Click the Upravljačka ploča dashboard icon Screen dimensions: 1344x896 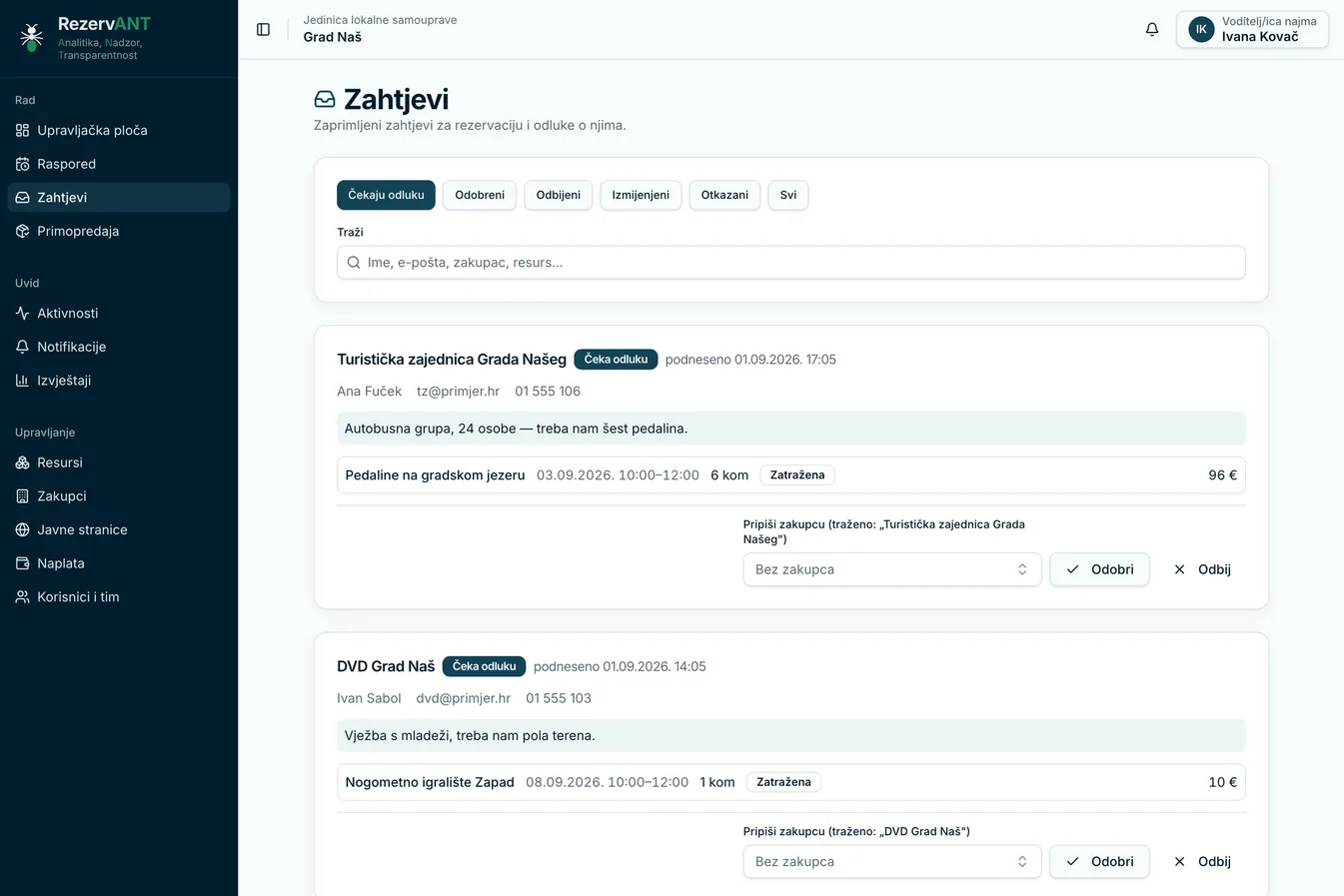coord(22,130)
